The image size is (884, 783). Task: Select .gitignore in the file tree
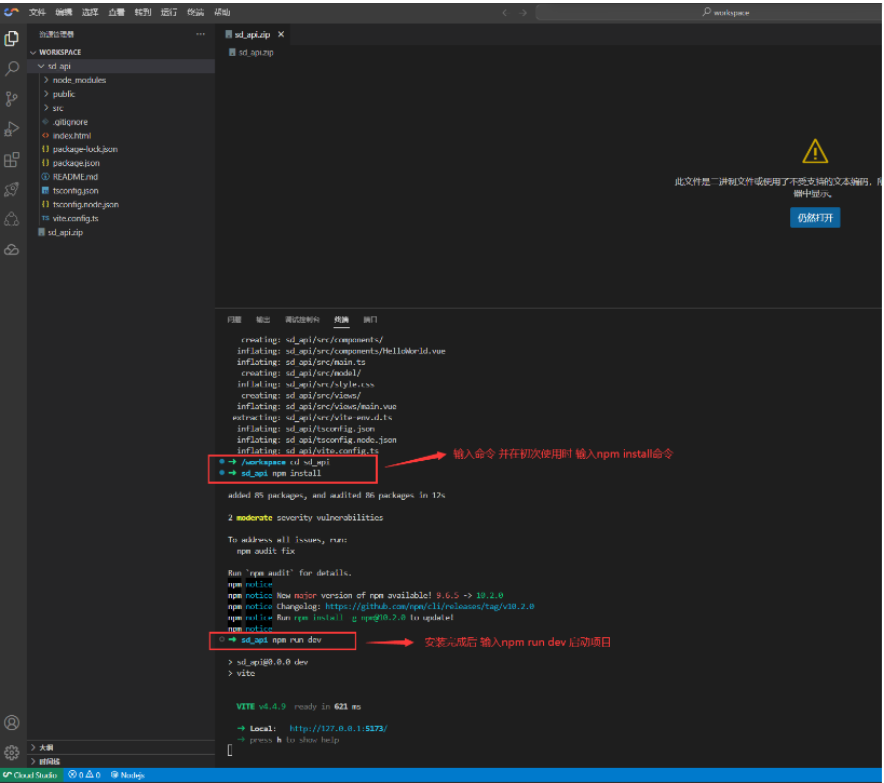[x=70, y=122]
